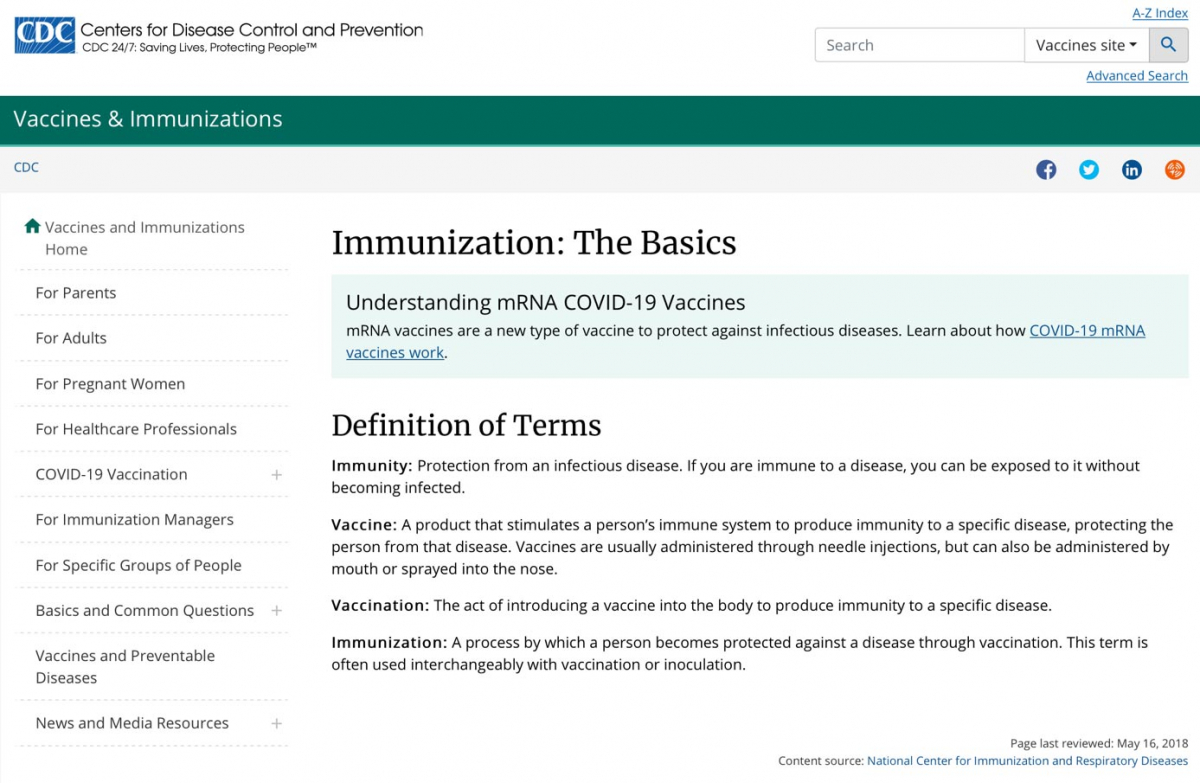Click the green home icon in sidebar

pos(32,227)
